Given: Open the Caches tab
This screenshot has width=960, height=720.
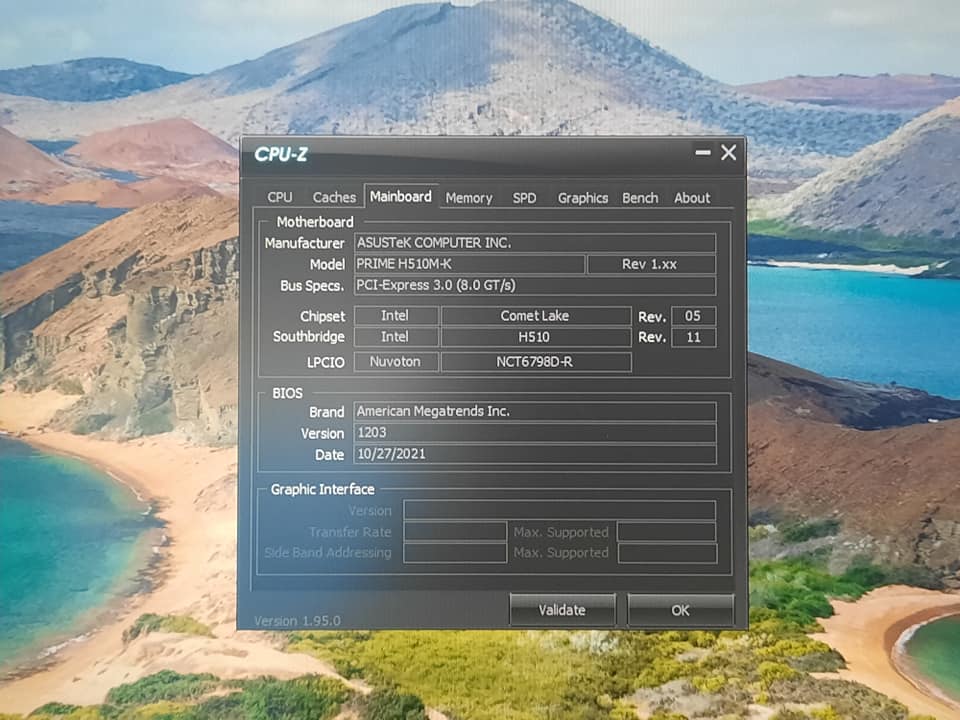Looking at the screenshot, I should (x=334, y=197).
